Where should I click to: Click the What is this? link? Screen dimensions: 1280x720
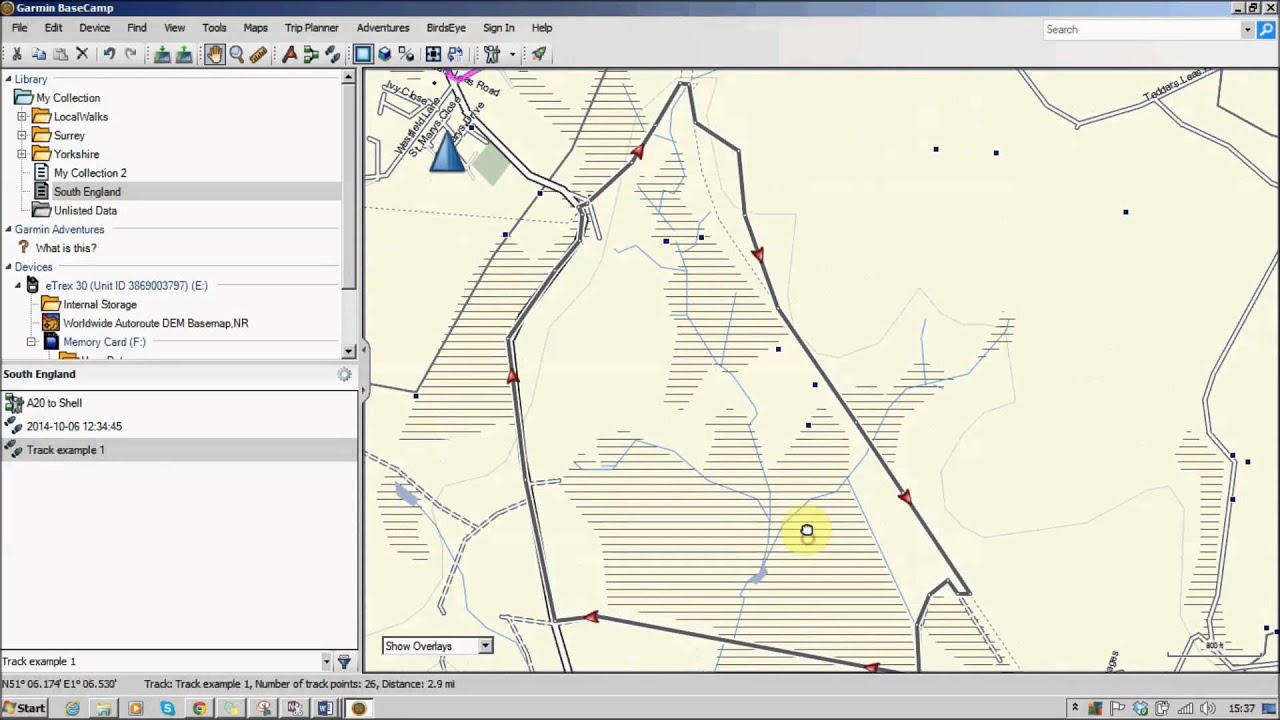pos(66,248)
